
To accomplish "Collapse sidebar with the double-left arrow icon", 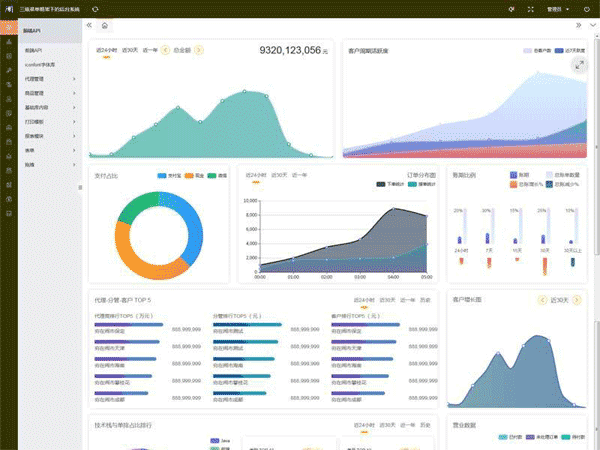I will pyautogui.click(x=90, y=25).
